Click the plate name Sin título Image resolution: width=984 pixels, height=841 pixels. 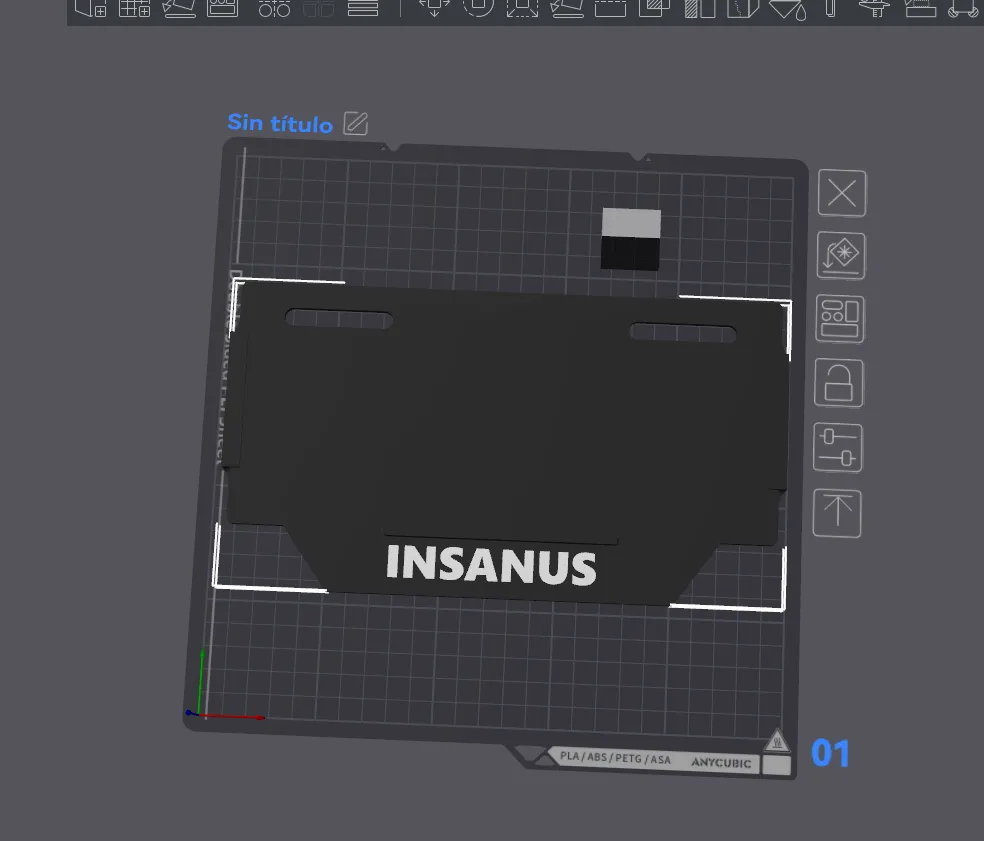tap(280, 123)
